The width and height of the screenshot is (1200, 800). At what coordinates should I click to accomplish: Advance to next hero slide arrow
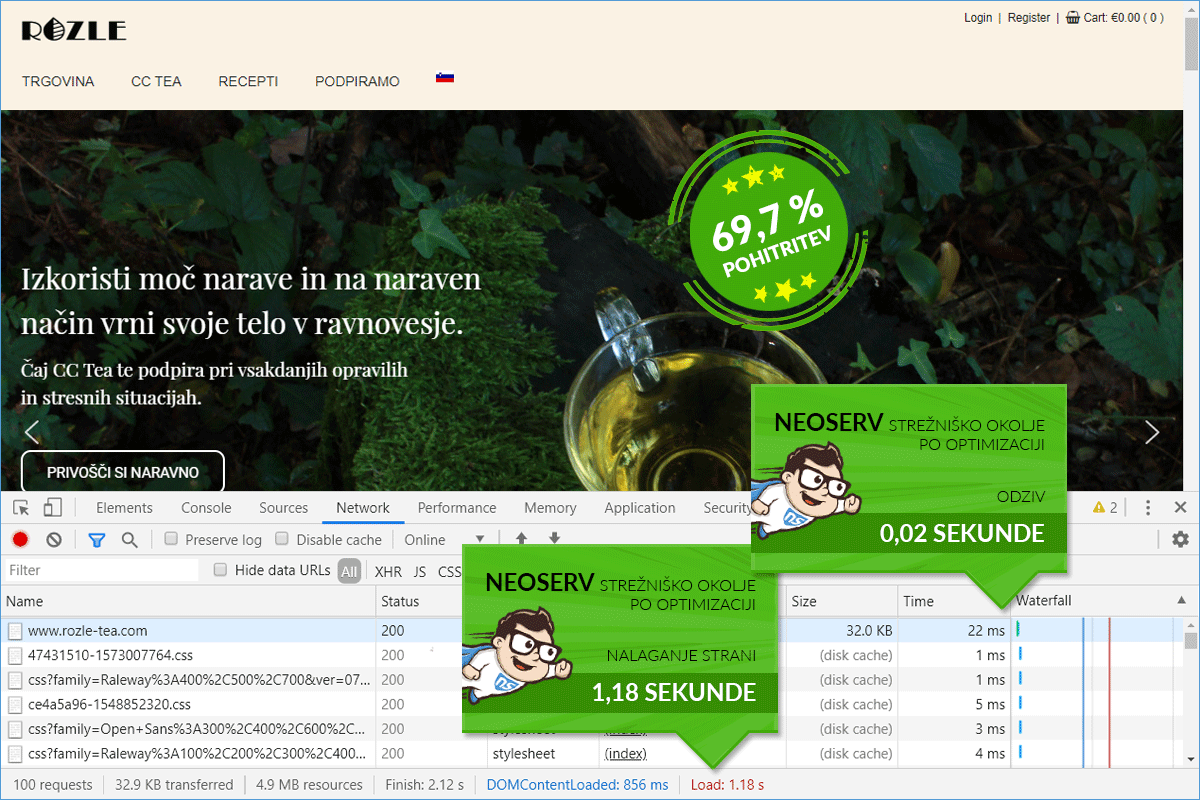tap(1152, 432)
